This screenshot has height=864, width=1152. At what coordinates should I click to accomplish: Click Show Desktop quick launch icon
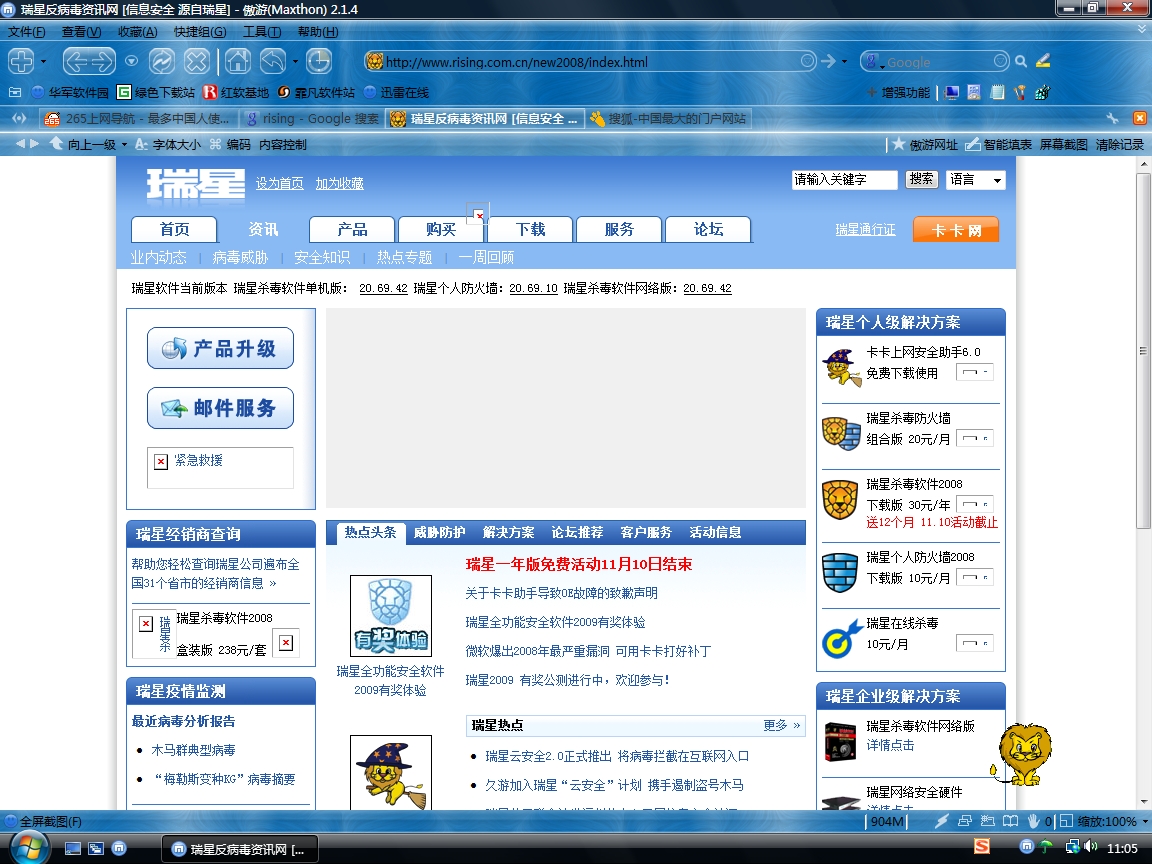point(73,849)
